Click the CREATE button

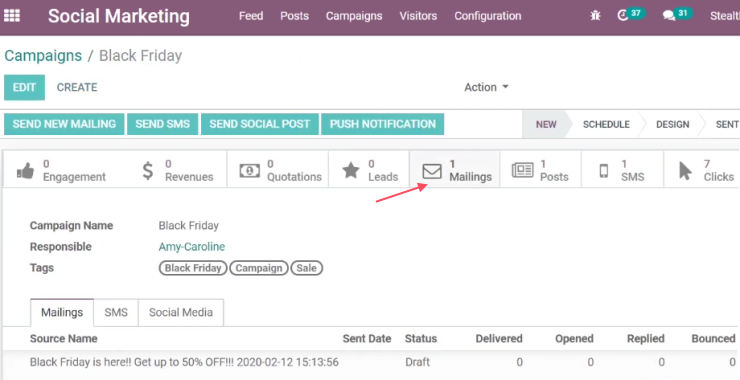pos(77,87)
